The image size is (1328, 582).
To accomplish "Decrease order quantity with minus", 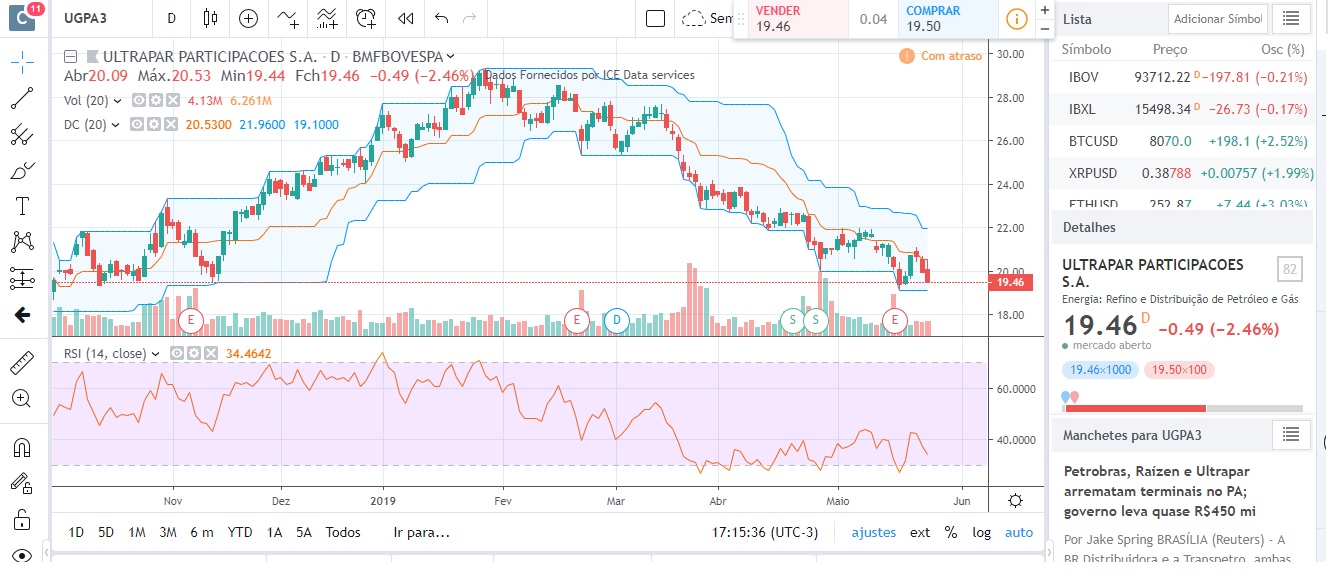I will (1045, 28).
